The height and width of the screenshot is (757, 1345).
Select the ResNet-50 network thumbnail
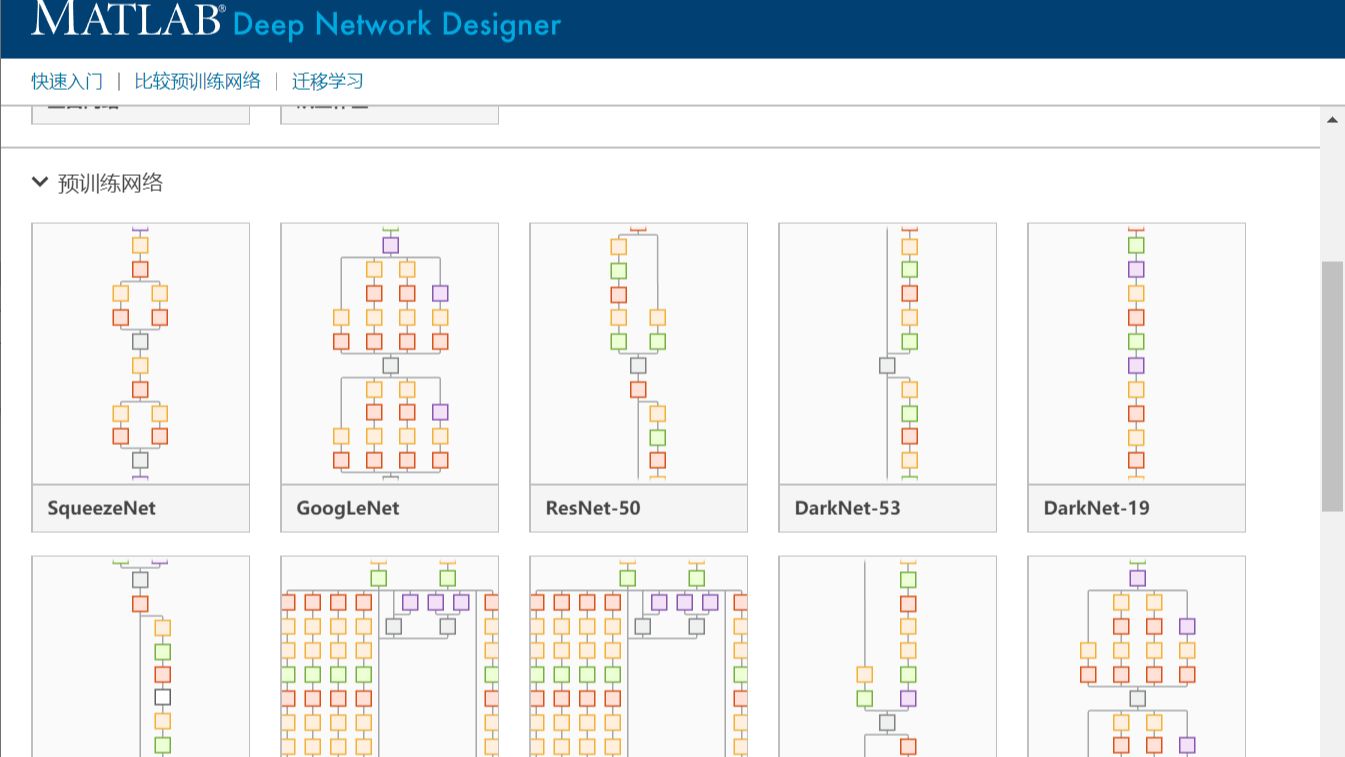pyautogui.click(x=639, y=354)
